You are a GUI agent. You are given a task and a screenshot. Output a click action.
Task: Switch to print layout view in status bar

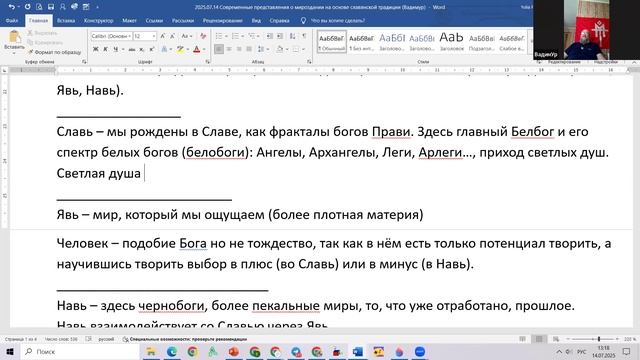(x=539, y=339)
